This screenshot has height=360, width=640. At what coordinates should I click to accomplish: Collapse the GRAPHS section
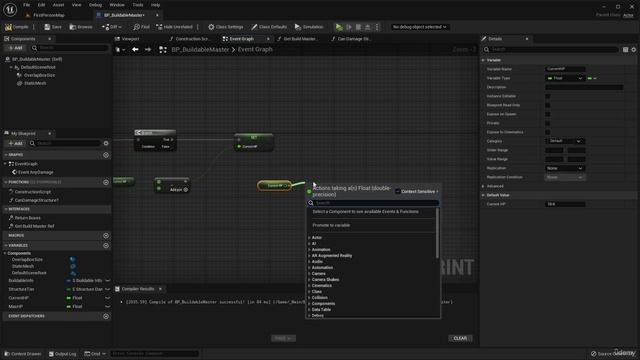pos(6,155)
